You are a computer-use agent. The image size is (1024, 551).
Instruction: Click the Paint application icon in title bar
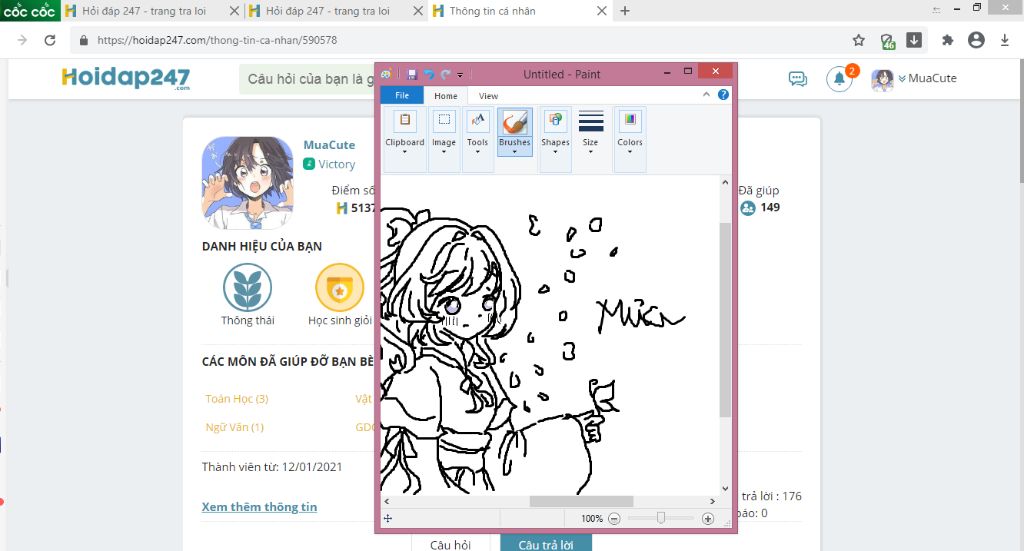tap(386, 74)
